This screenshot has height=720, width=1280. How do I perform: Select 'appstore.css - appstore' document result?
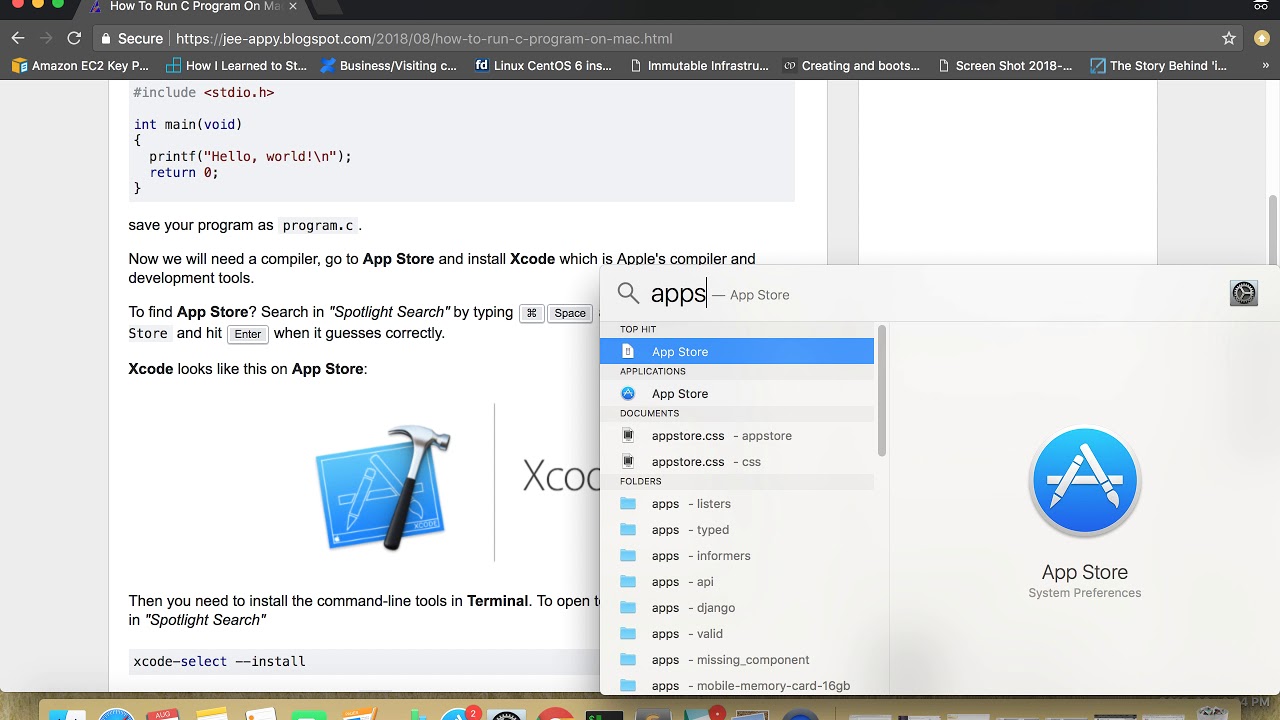click(737, 435)
